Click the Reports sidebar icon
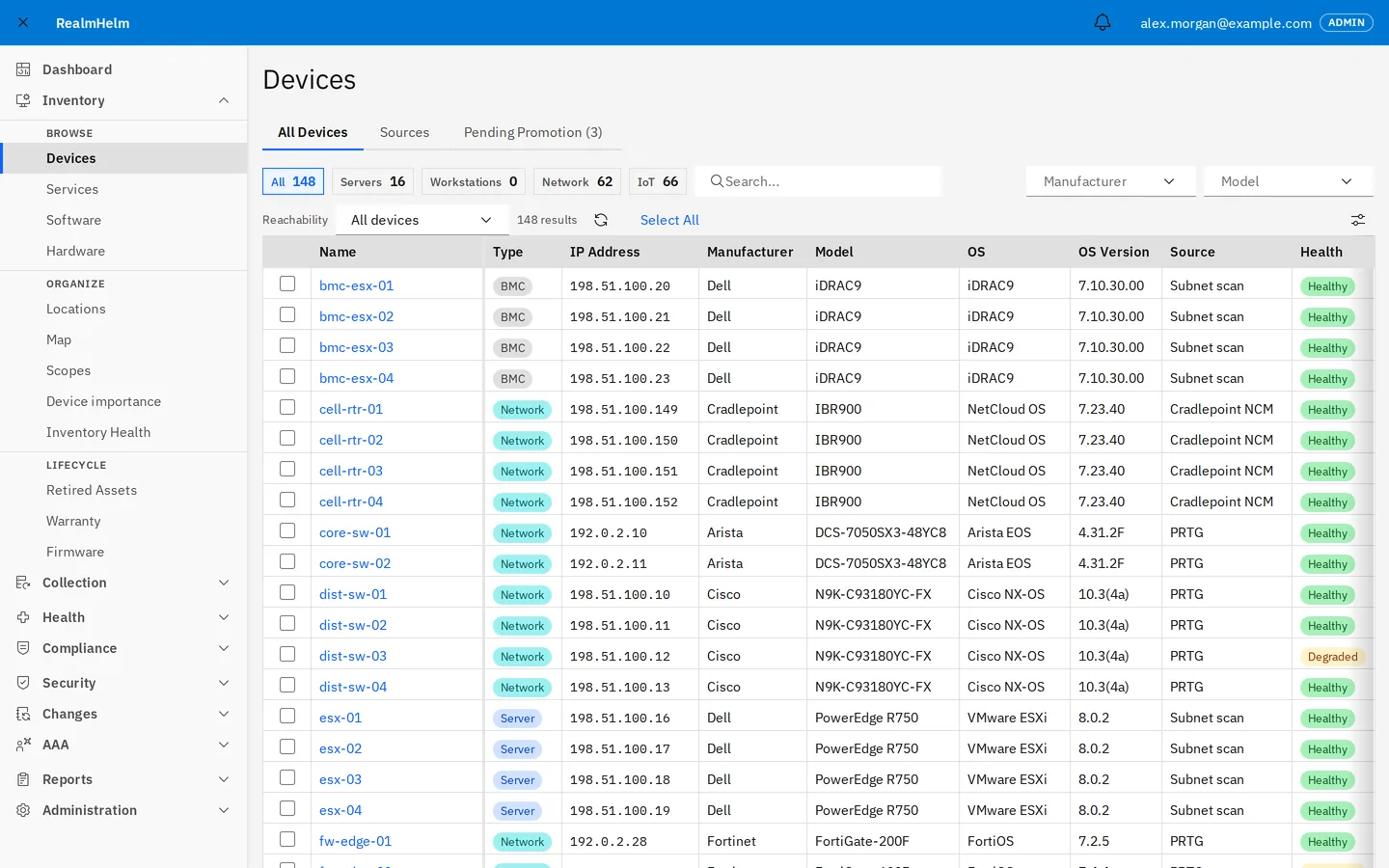1389x868 pixels. [x=23, y=779]
